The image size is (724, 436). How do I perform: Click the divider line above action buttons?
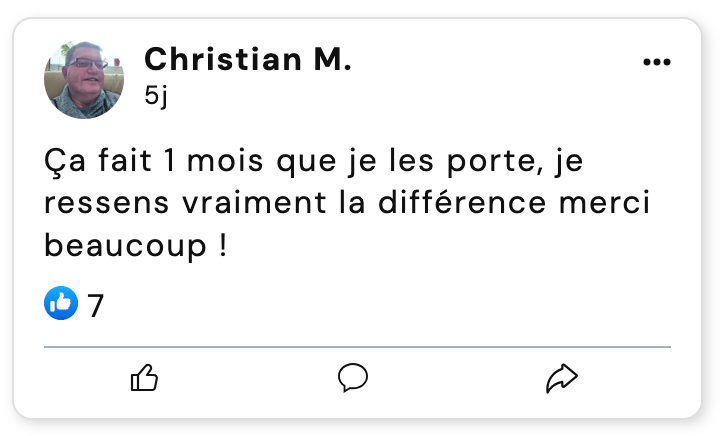pos(357,347)
